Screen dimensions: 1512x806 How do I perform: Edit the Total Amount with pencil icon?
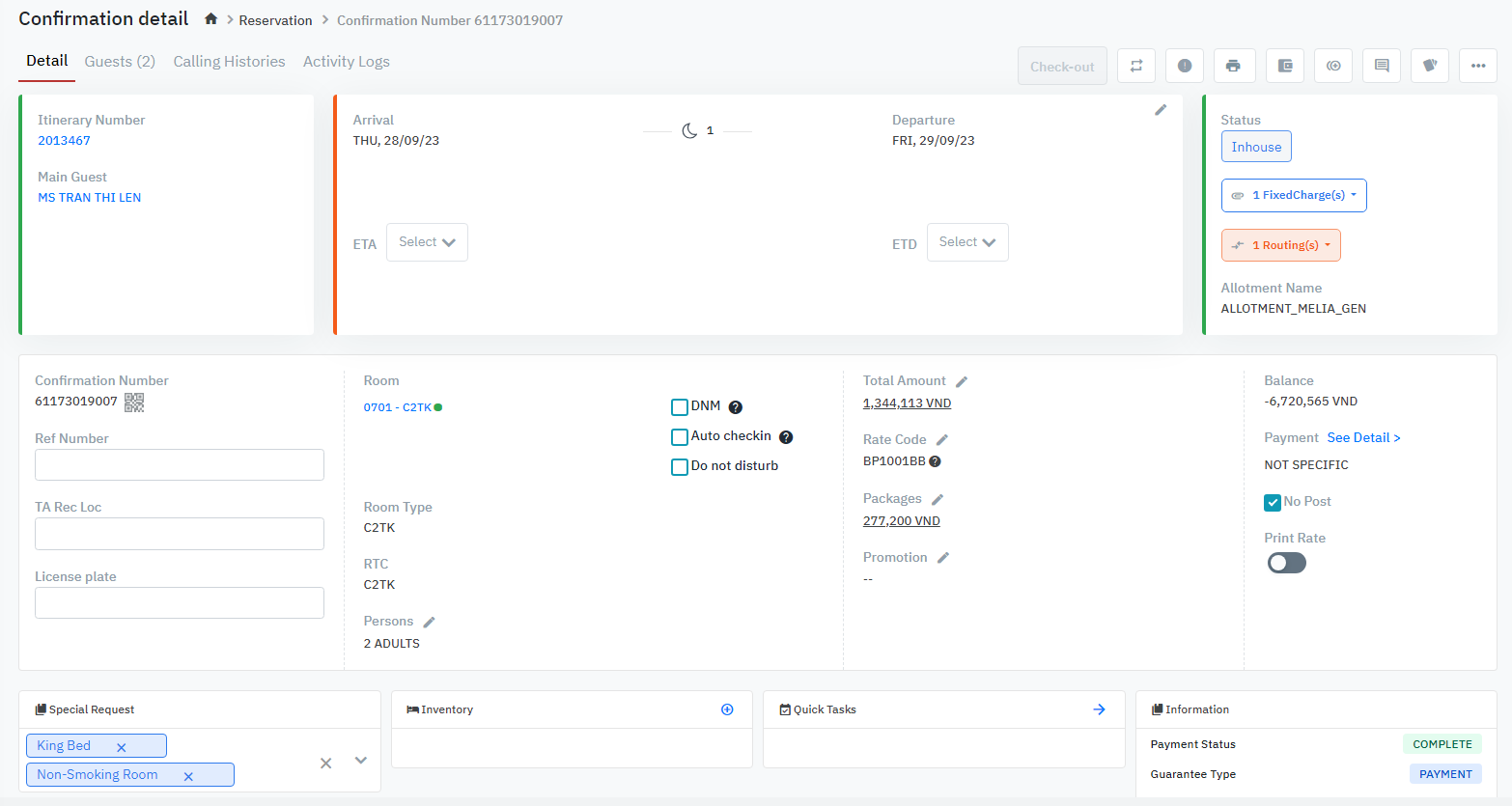point(962,382)
